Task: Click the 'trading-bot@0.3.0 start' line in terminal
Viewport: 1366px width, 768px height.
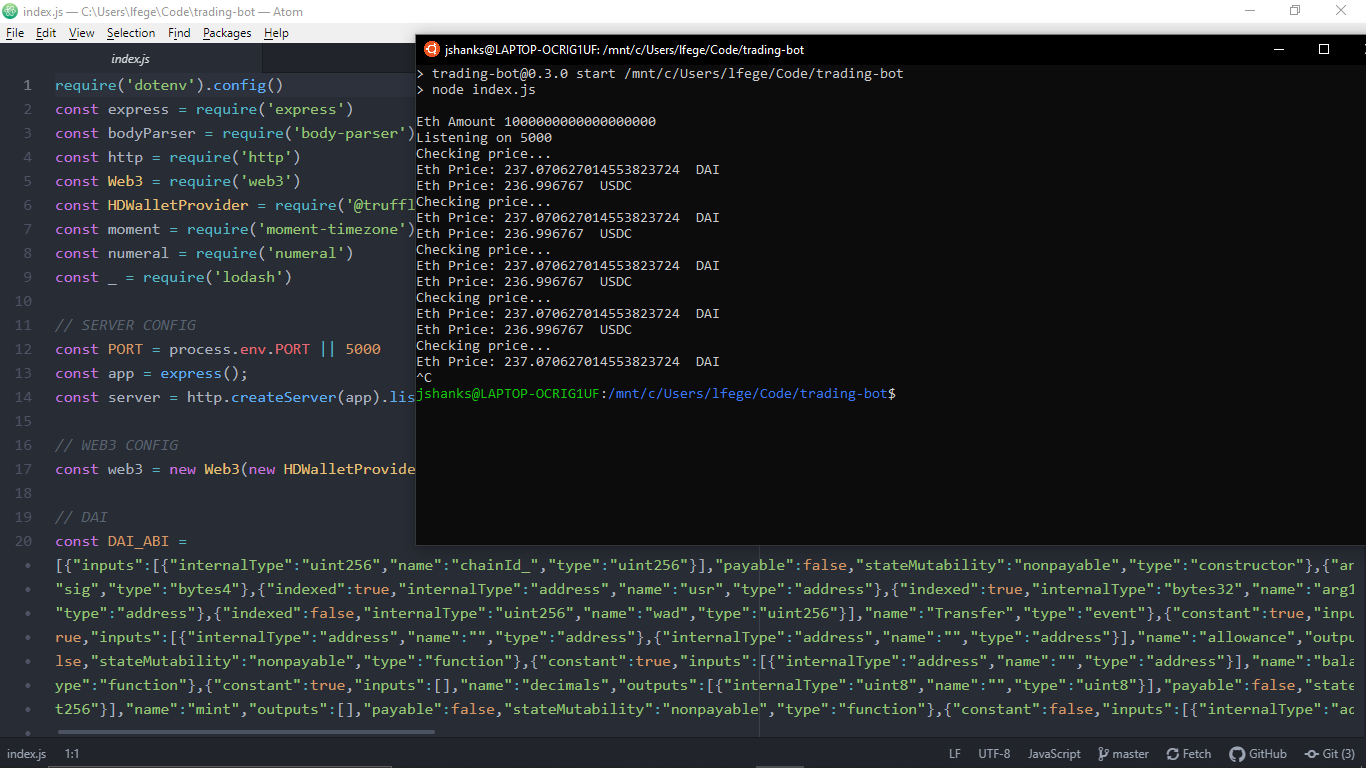Action: pyautogui.click(x=660, y=74)
